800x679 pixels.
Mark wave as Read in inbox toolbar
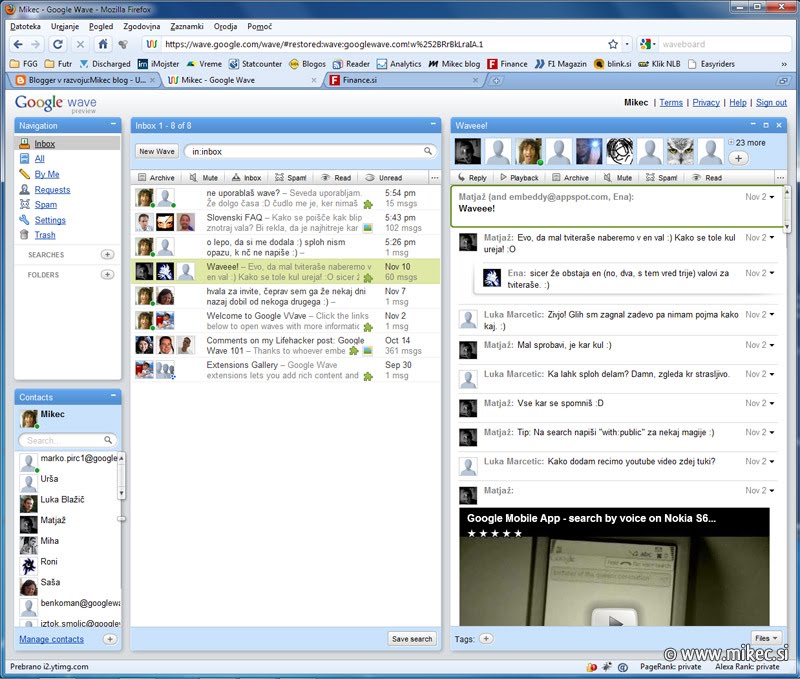click(336, 178)
